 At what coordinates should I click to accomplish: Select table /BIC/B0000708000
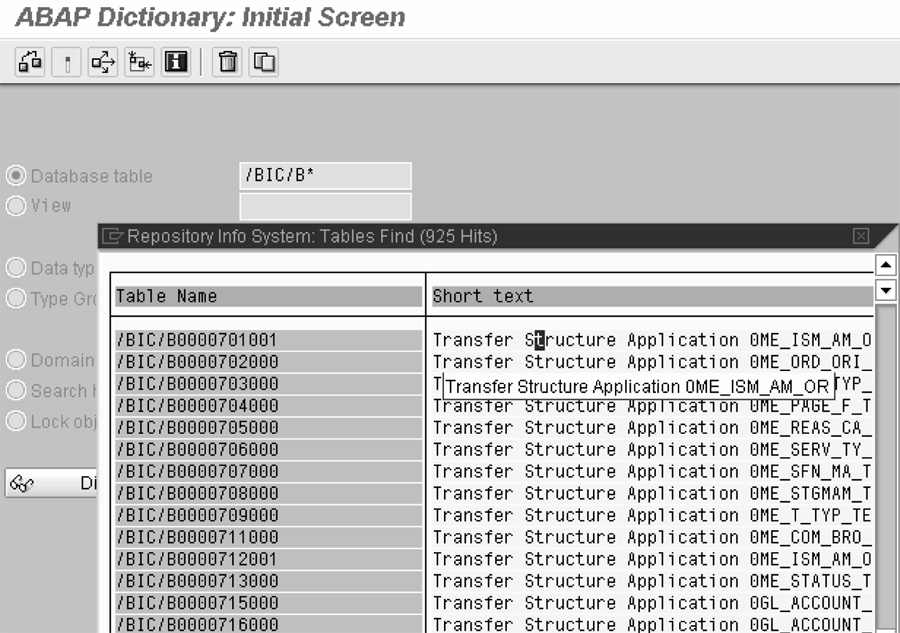point(269,493)
